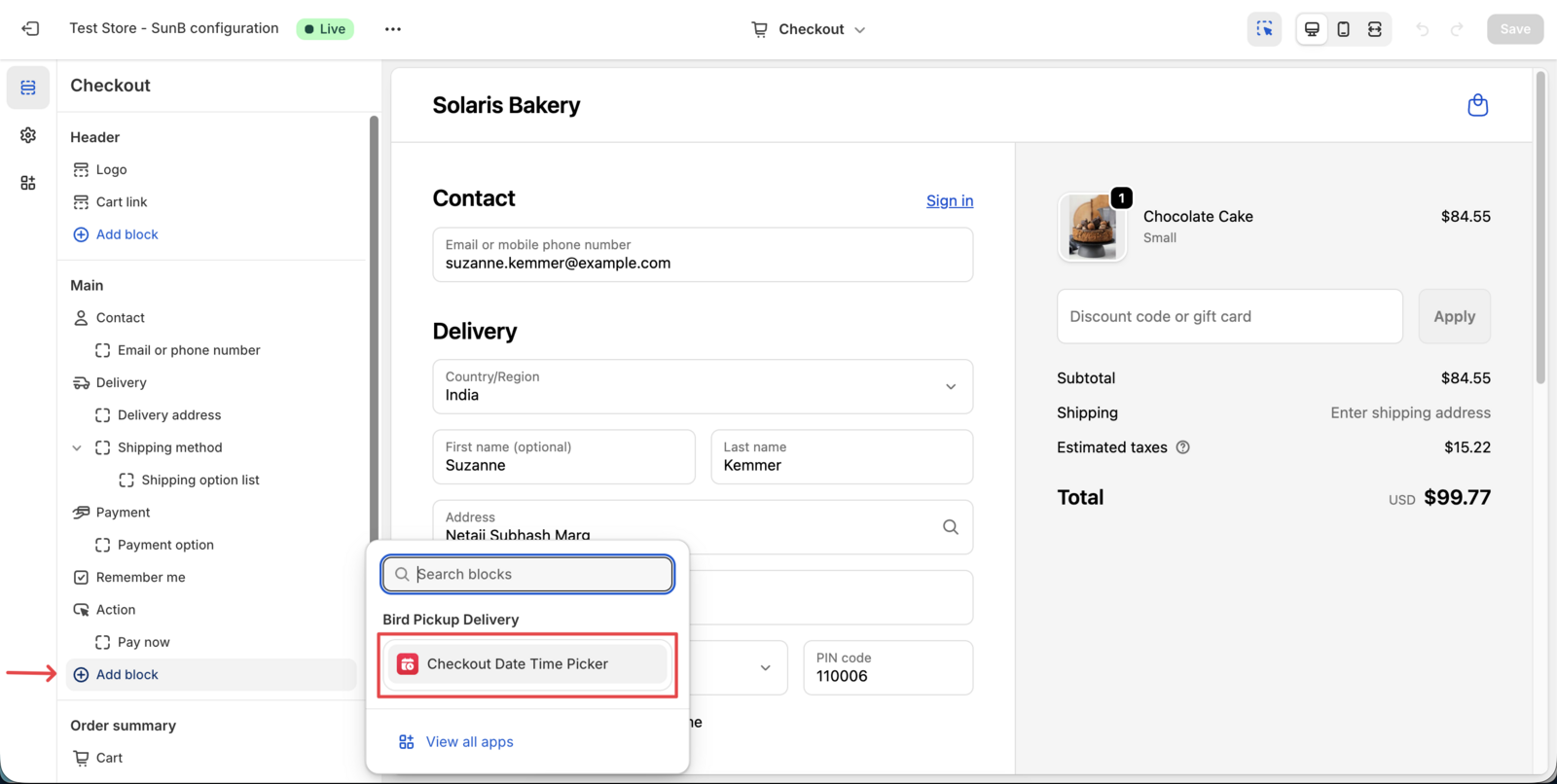This screenshot has width=1557, height=784.
Task: Collapse the Shipping method tree item
Action: [77, 447]
